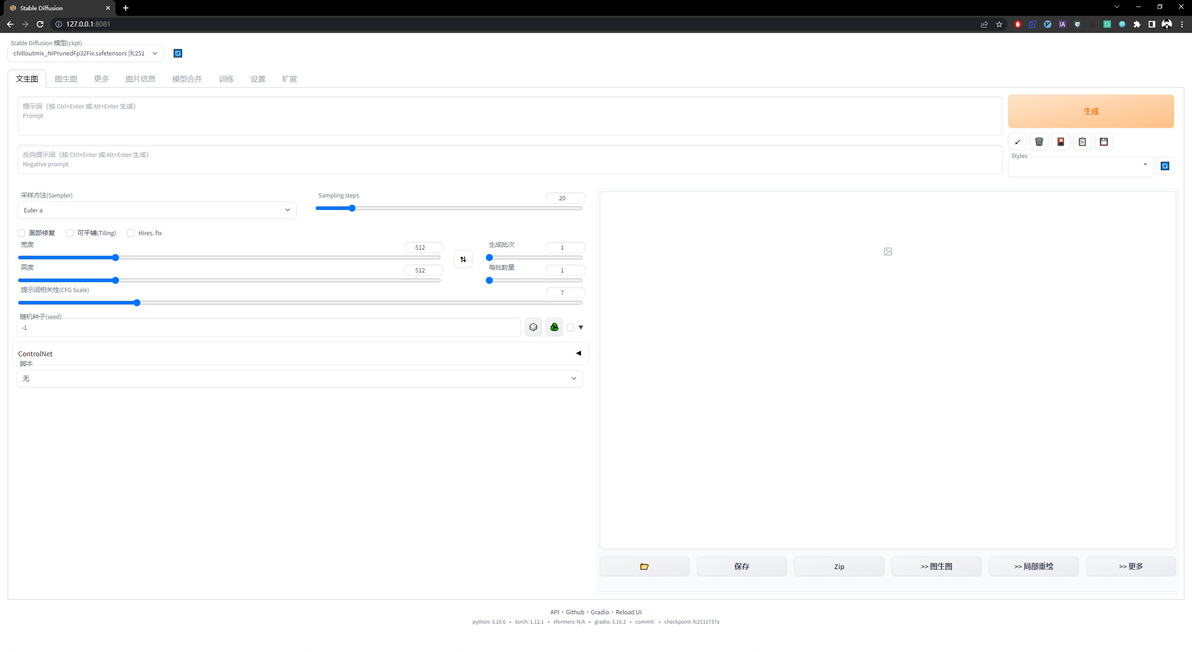Open the tab search chevron in title bar
1192x652 pixels.
click(x=1117, y=7)
